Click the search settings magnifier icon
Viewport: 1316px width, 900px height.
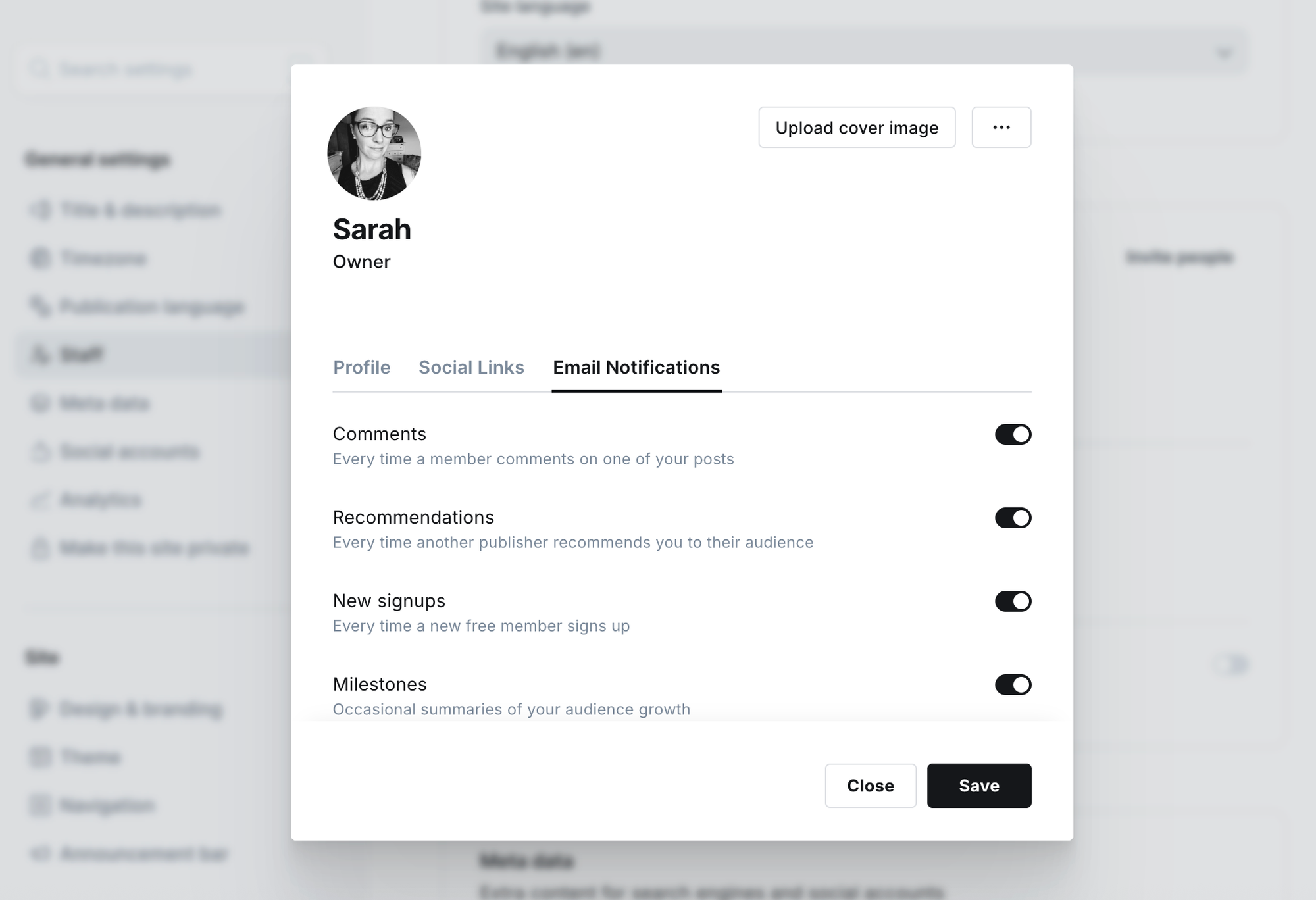(x=40, y=69)
